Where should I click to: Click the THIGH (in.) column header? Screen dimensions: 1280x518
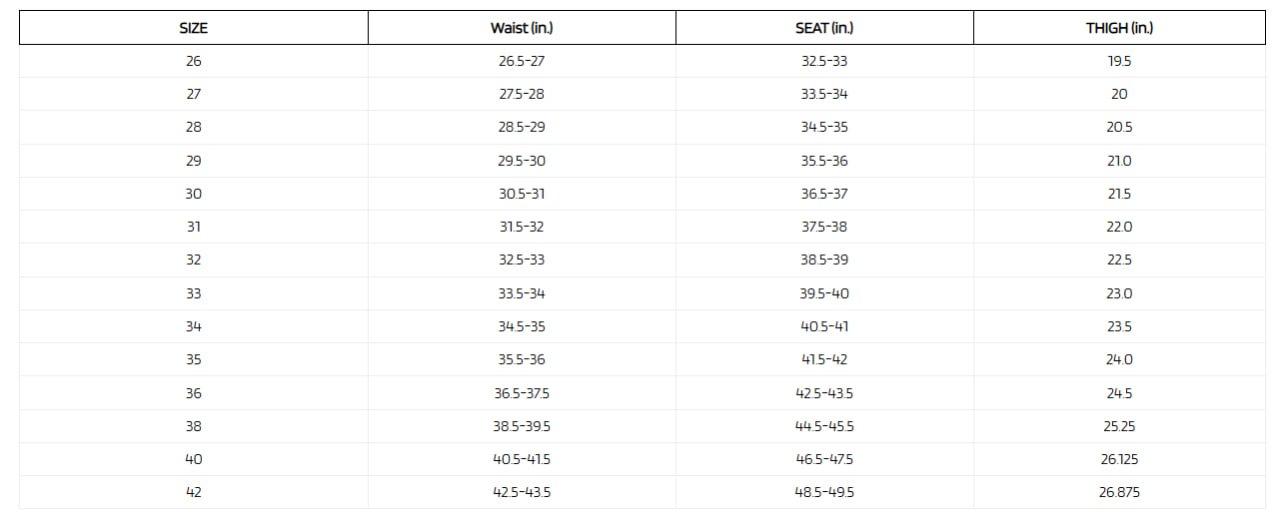click(1119, 28)
